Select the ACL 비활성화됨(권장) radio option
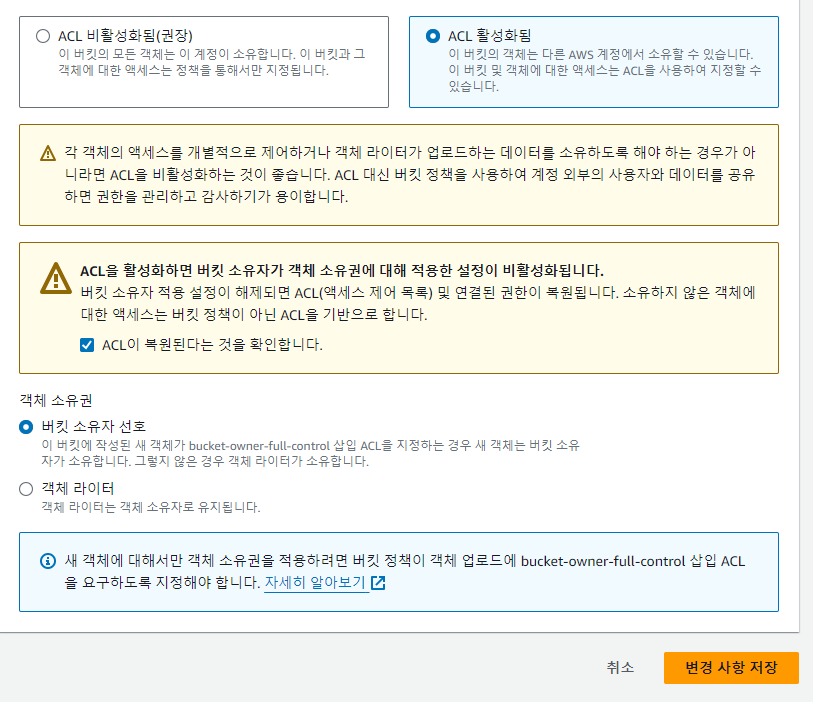The width and height of the screenshot is (813, 702). pos(43,36)
